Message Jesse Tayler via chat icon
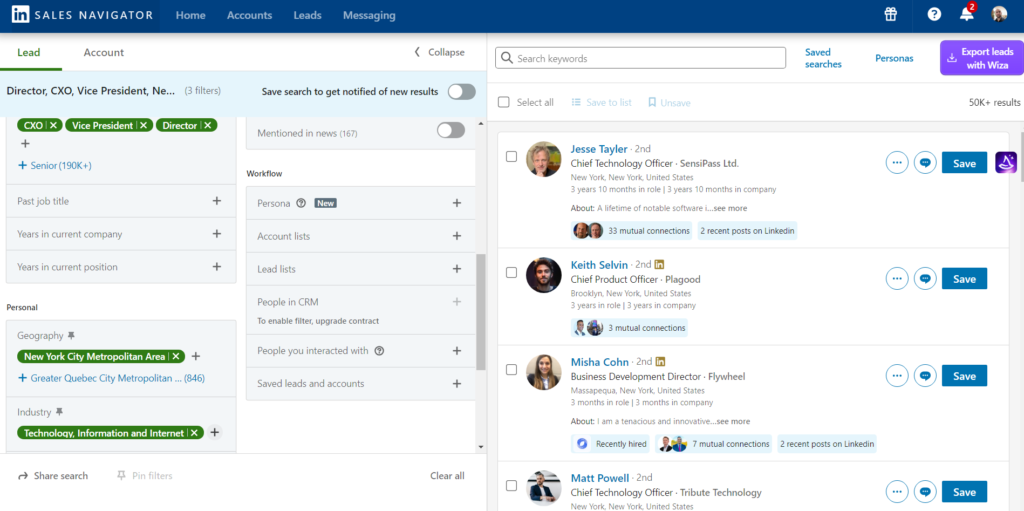 click(925, 163)
